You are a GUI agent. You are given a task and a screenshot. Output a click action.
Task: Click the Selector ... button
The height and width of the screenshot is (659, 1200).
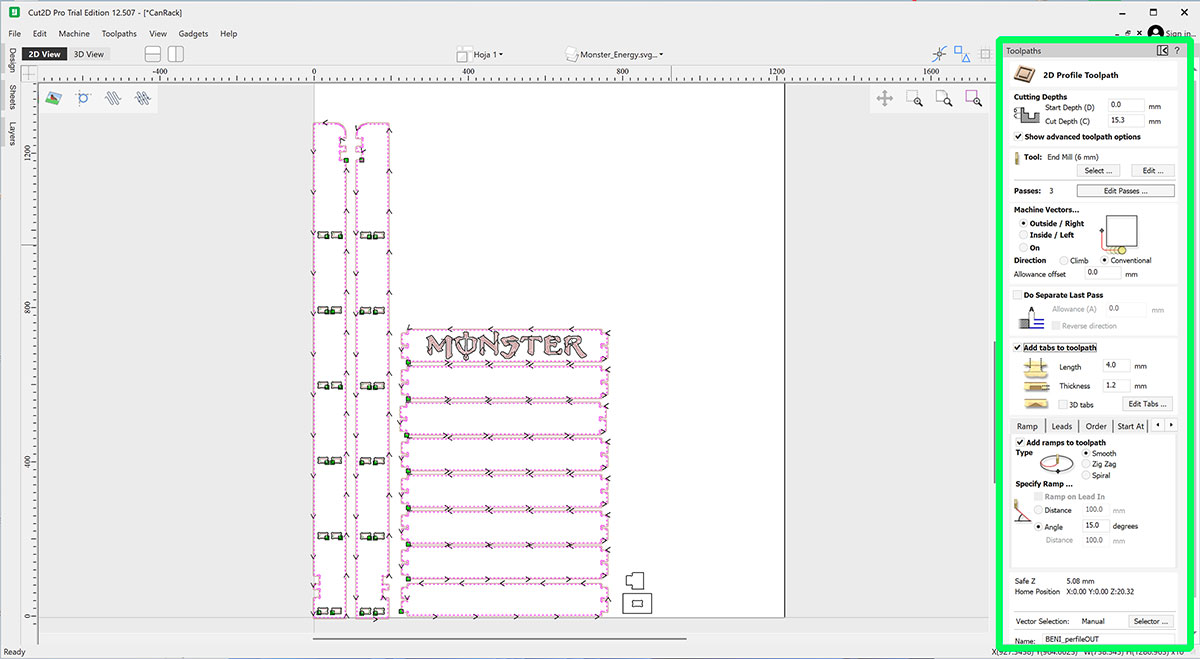(1151, 621)
